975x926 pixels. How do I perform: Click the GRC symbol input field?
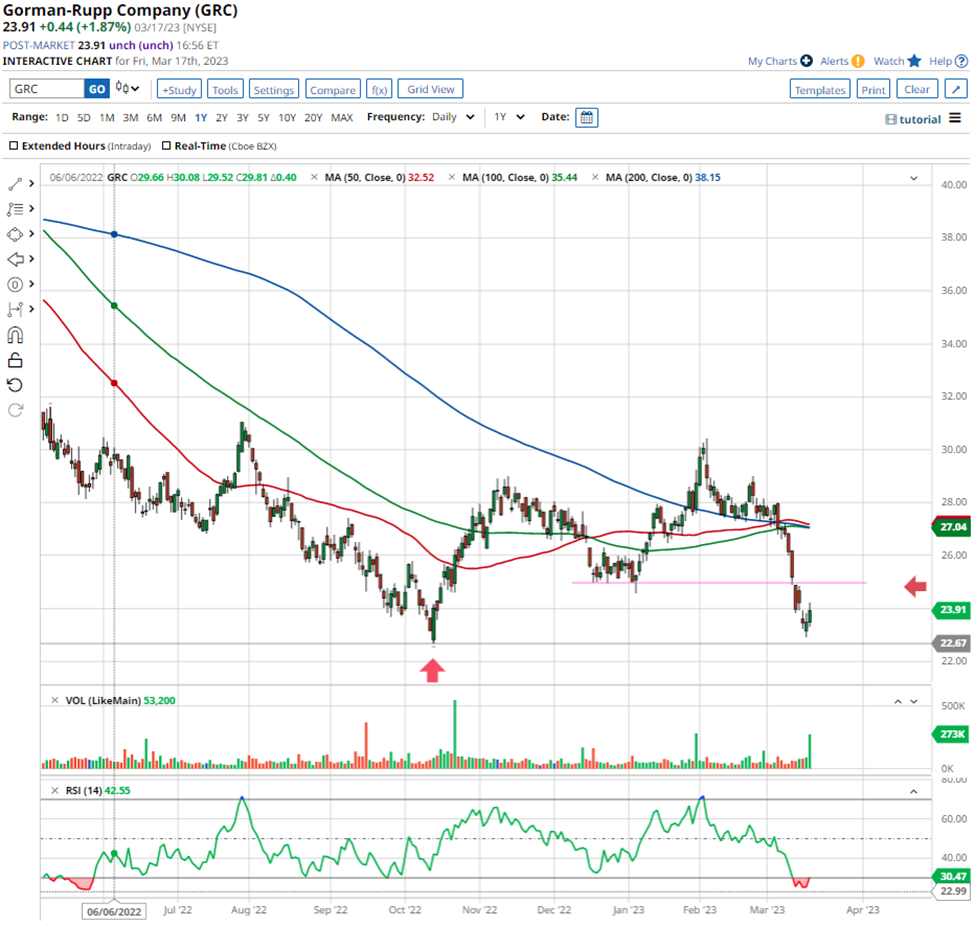(47, 89)
